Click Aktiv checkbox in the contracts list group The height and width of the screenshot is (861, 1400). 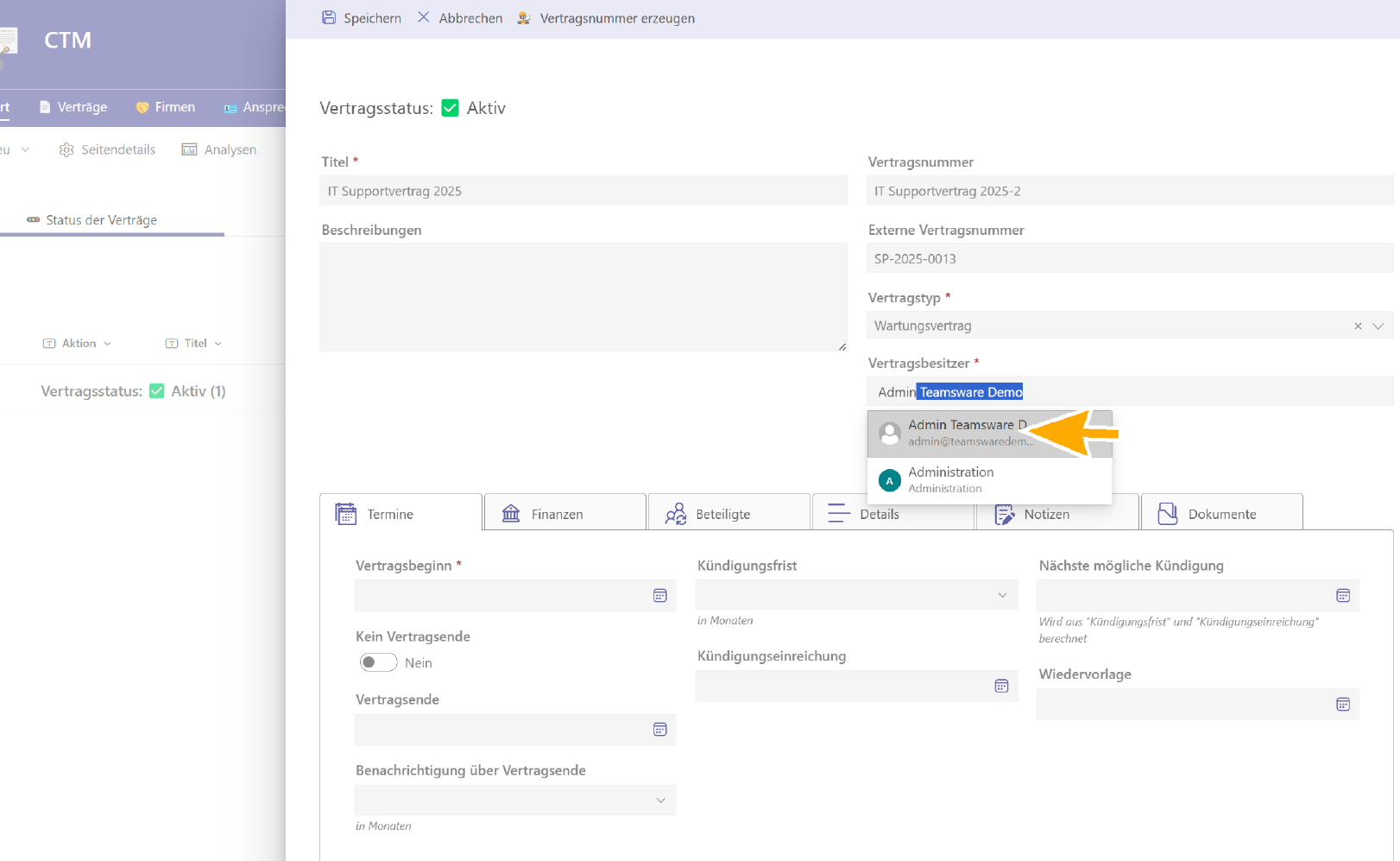tap(157, 391)
